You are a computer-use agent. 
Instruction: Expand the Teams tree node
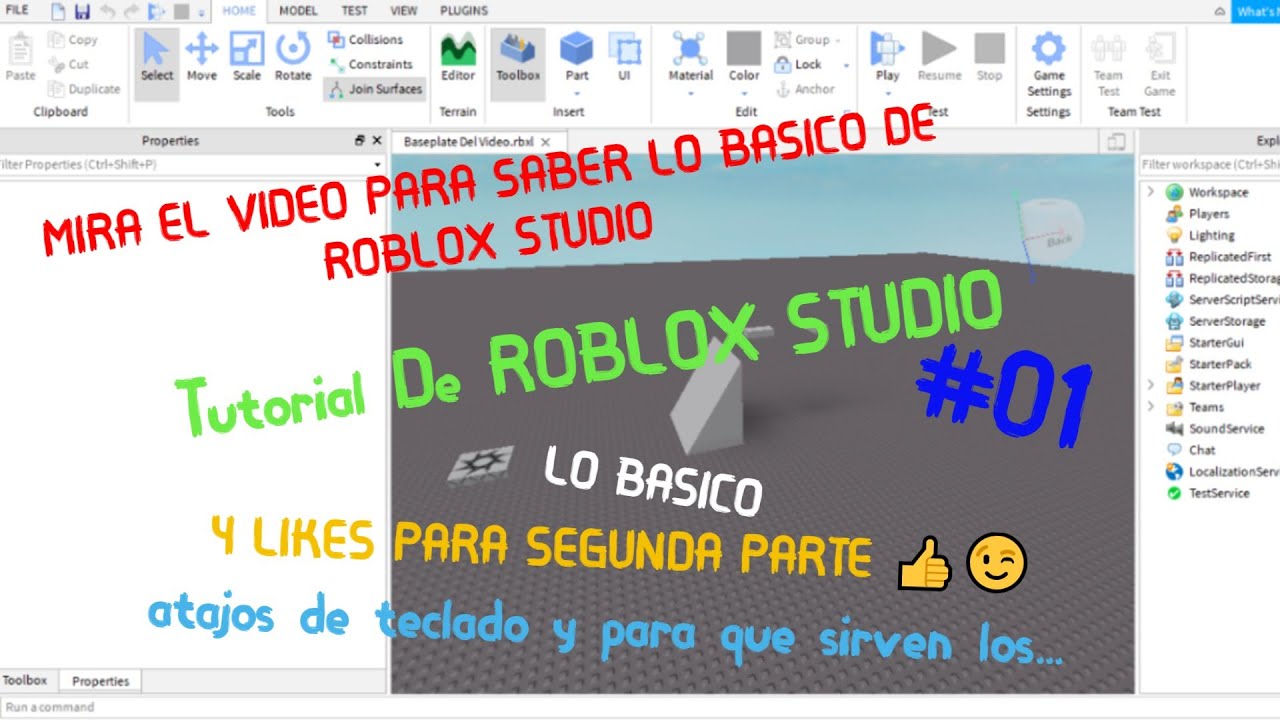click(1151, 407)
